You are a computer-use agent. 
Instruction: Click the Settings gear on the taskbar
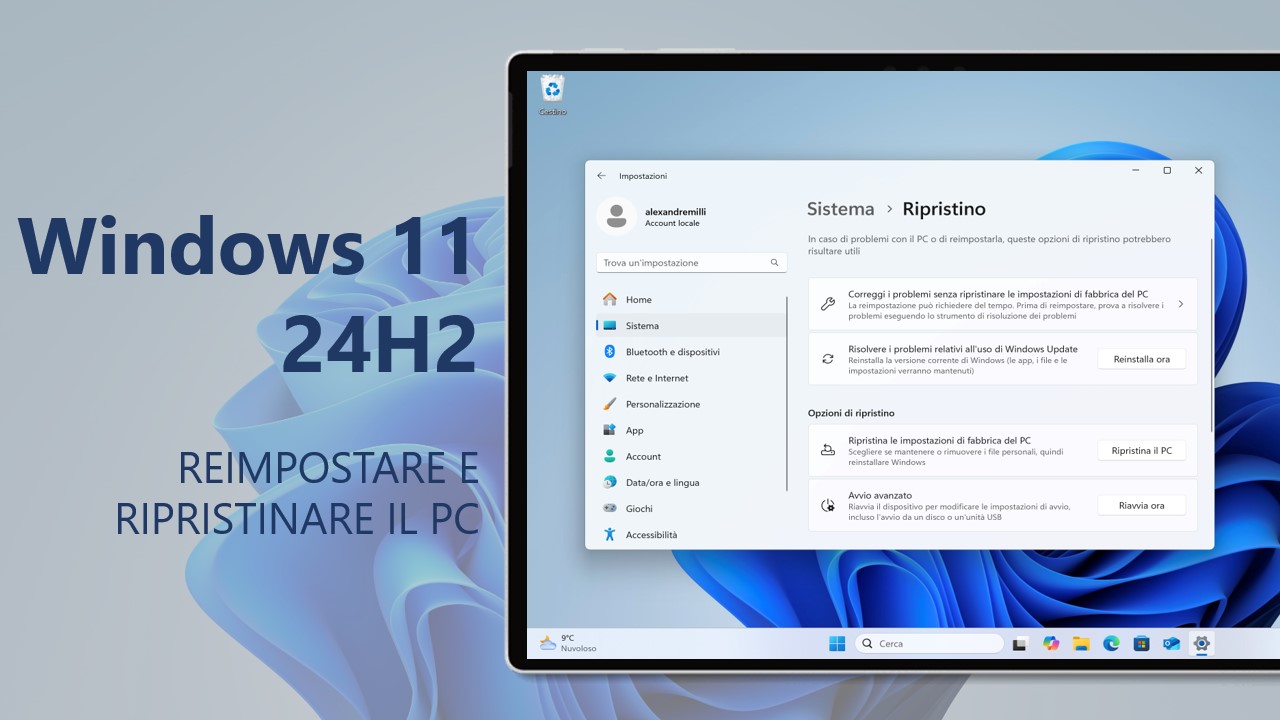(1202, 644)
